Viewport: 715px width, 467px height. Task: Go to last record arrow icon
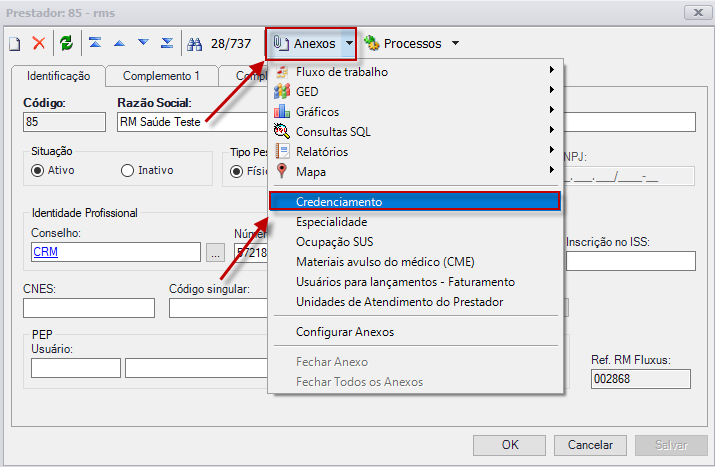point(167,43)
